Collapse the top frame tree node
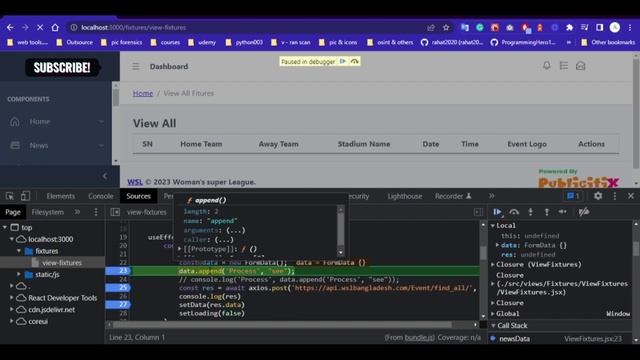This screenshot has height=360, width=640. pyautogui.click(x=5, y=227)
